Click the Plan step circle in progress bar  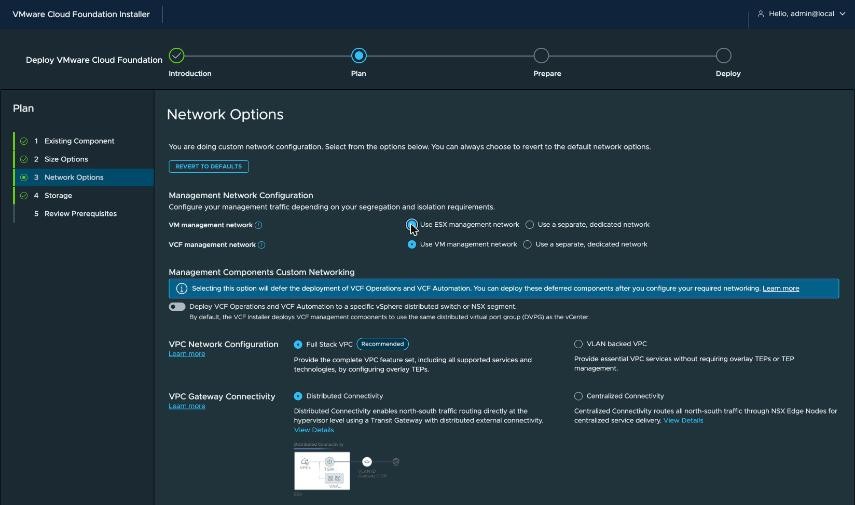[x=359, y=56]
